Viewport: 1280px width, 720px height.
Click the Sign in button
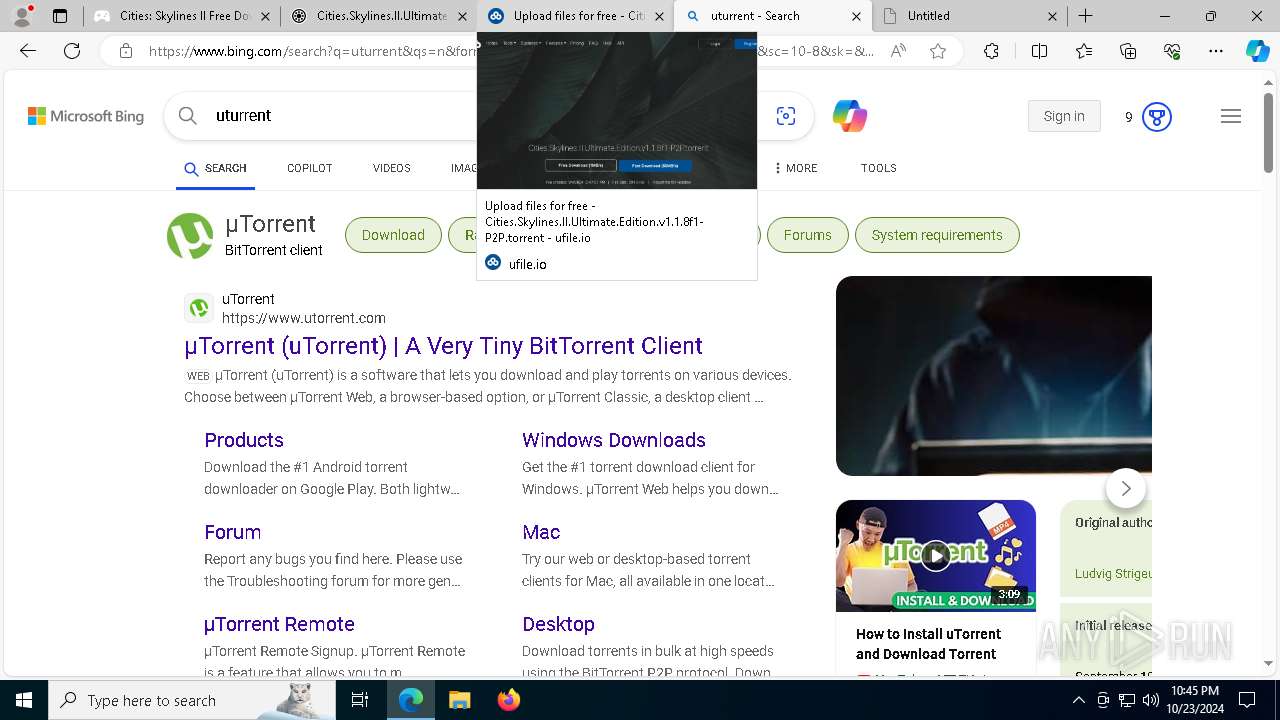click(x=1064, y=116)
